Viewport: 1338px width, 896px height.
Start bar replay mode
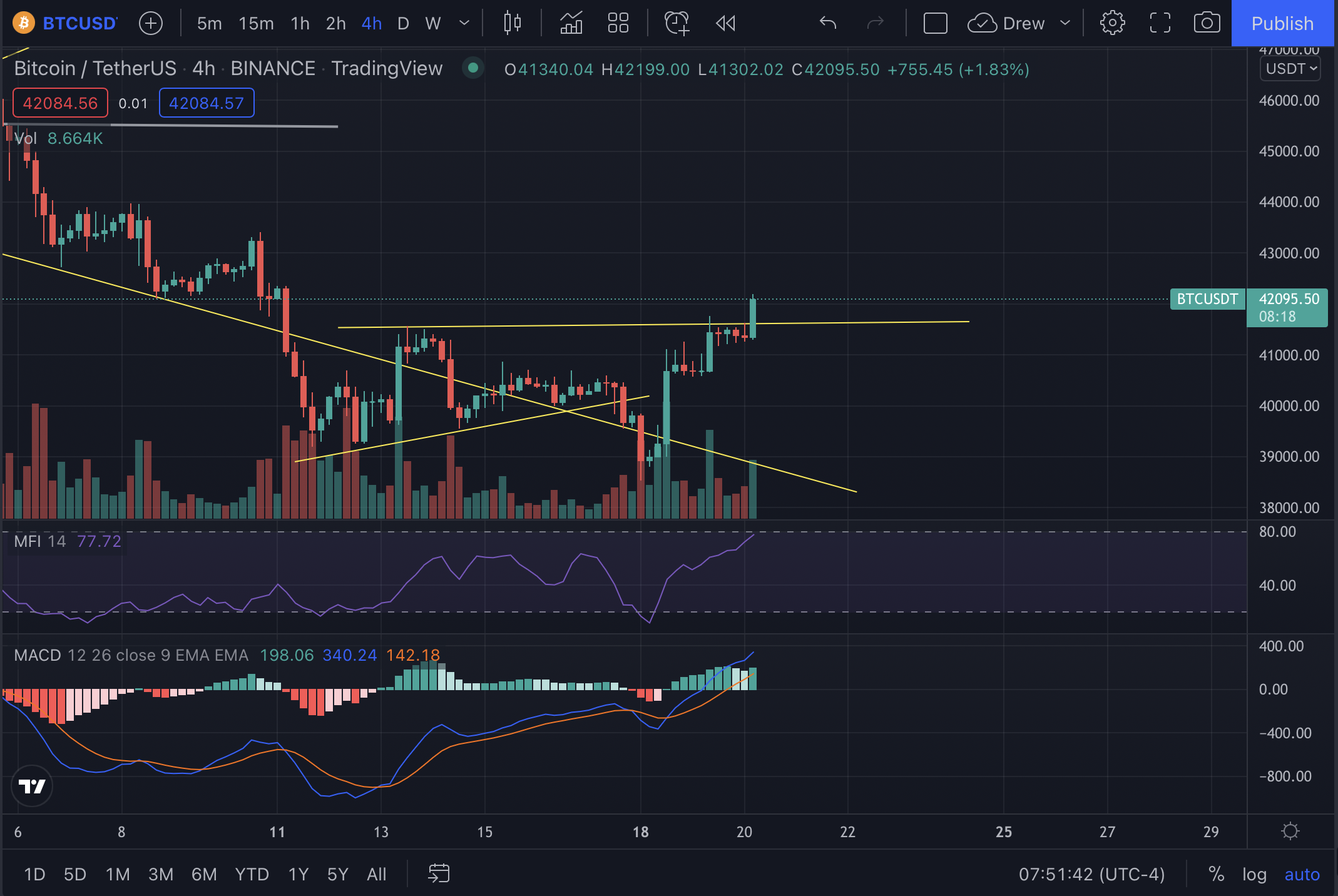coord(726,23)
